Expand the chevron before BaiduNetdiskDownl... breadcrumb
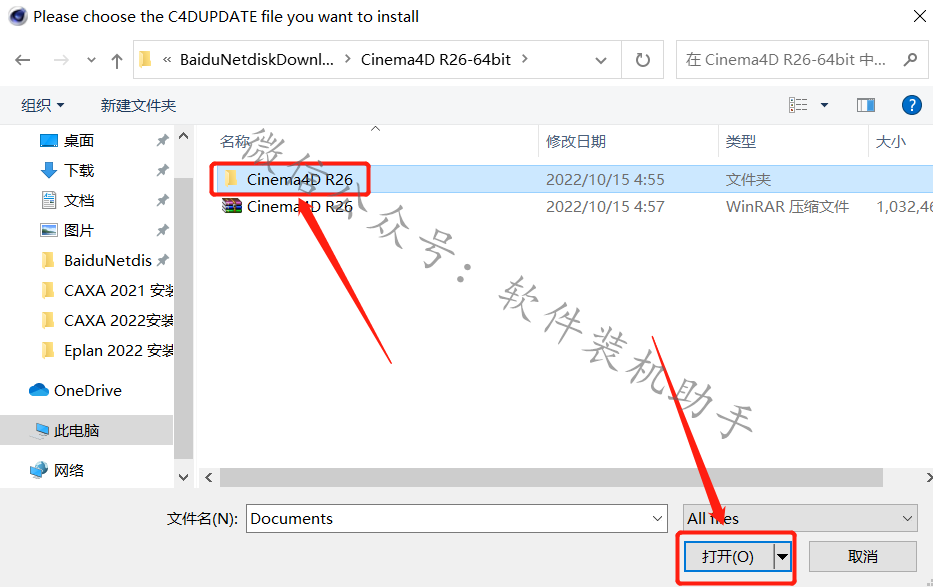The image size is (933, 587). (x=167, y=59)
